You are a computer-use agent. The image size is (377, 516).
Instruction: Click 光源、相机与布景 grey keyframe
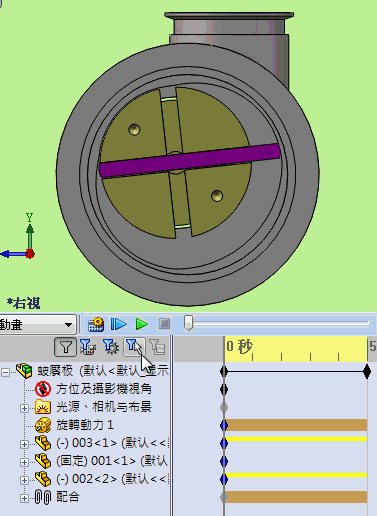(224, 407)
